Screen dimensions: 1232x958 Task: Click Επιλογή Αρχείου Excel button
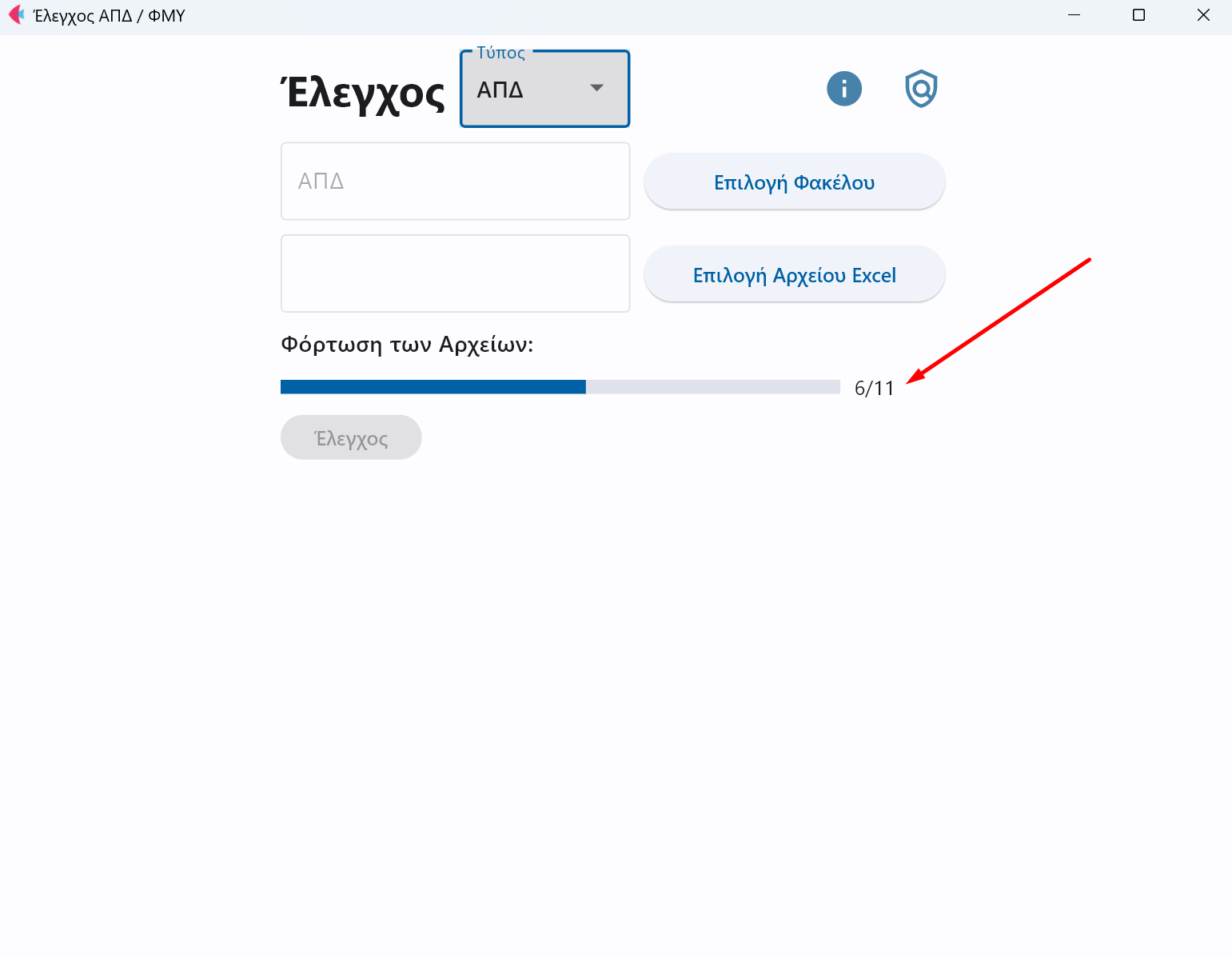[795, 274]
